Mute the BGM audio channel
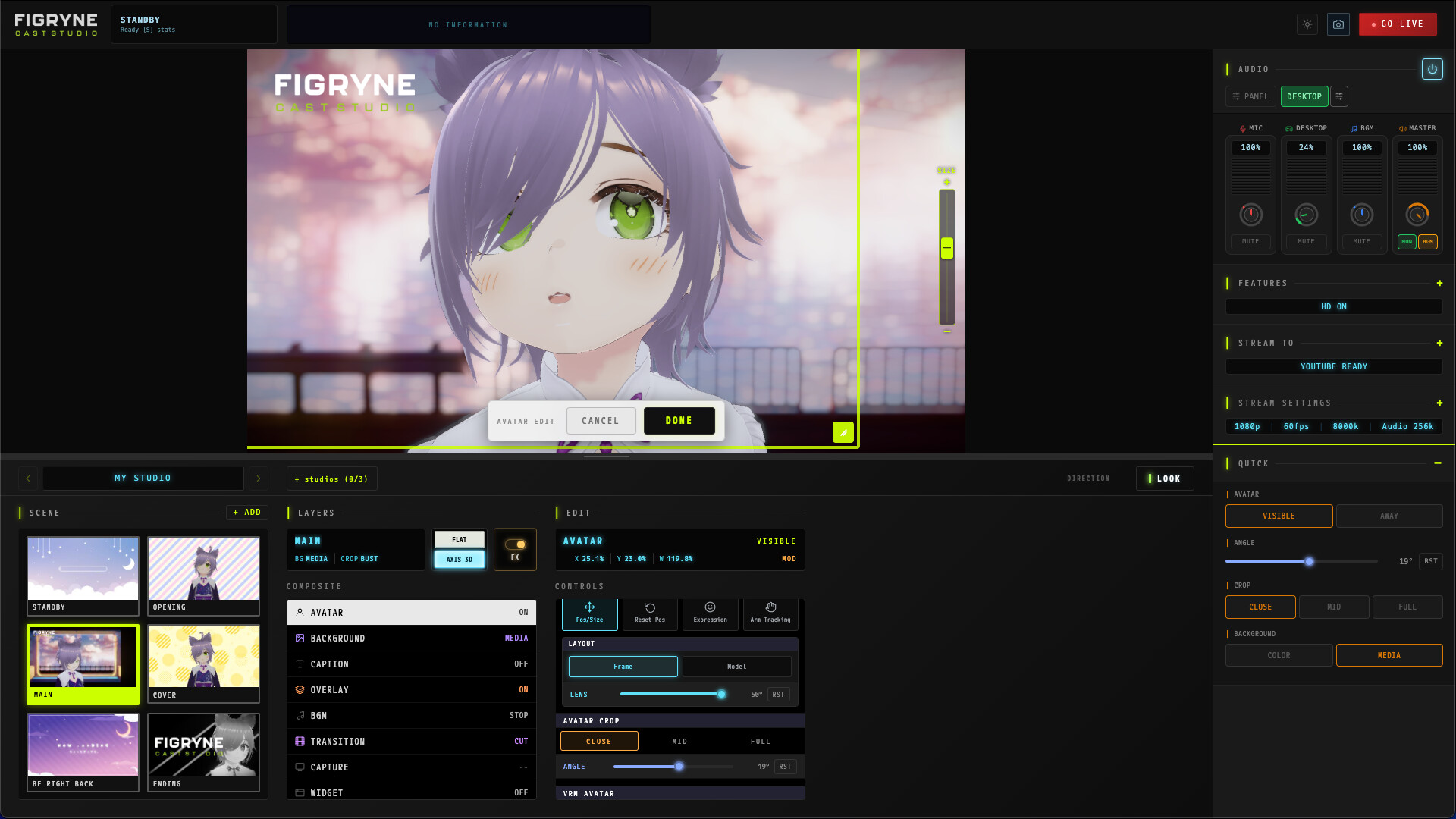Viewport: 1456px width, 819px height. 1362,242
